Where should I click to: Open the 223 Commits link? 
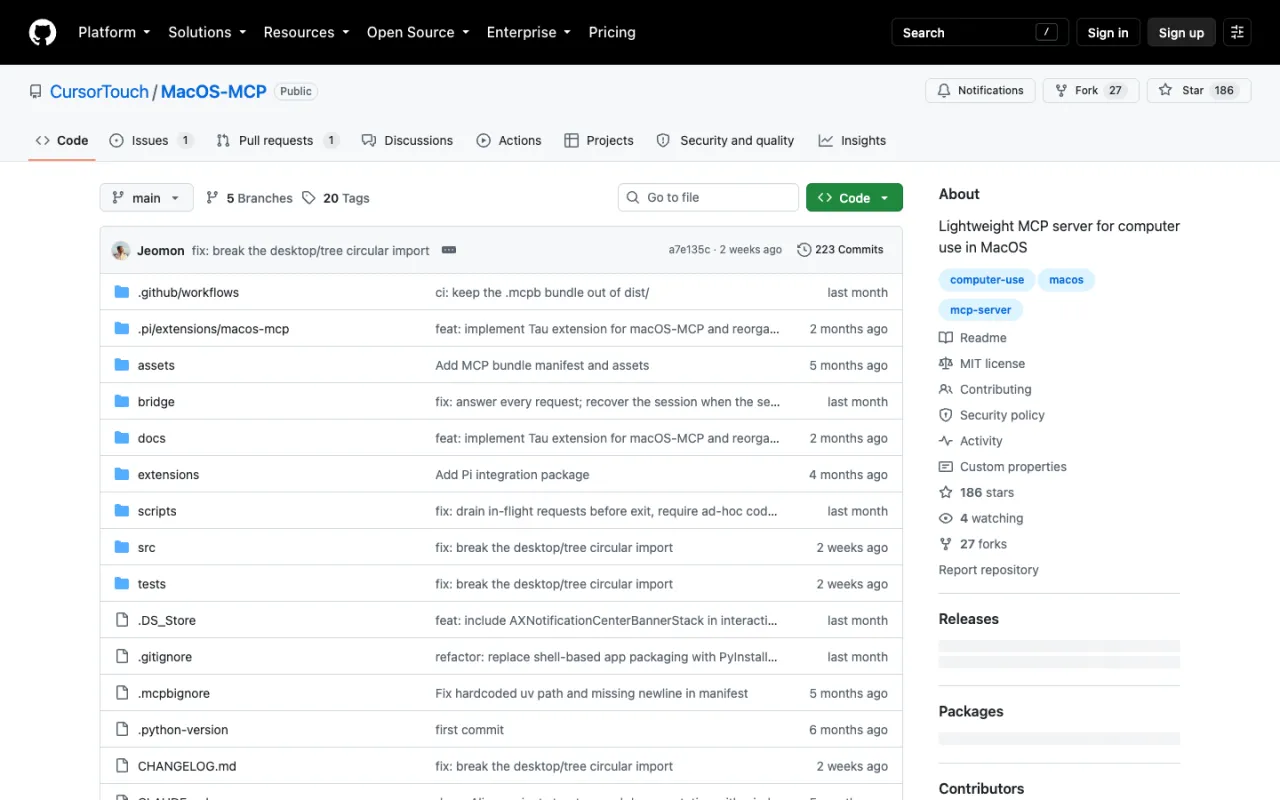point(840,250)
